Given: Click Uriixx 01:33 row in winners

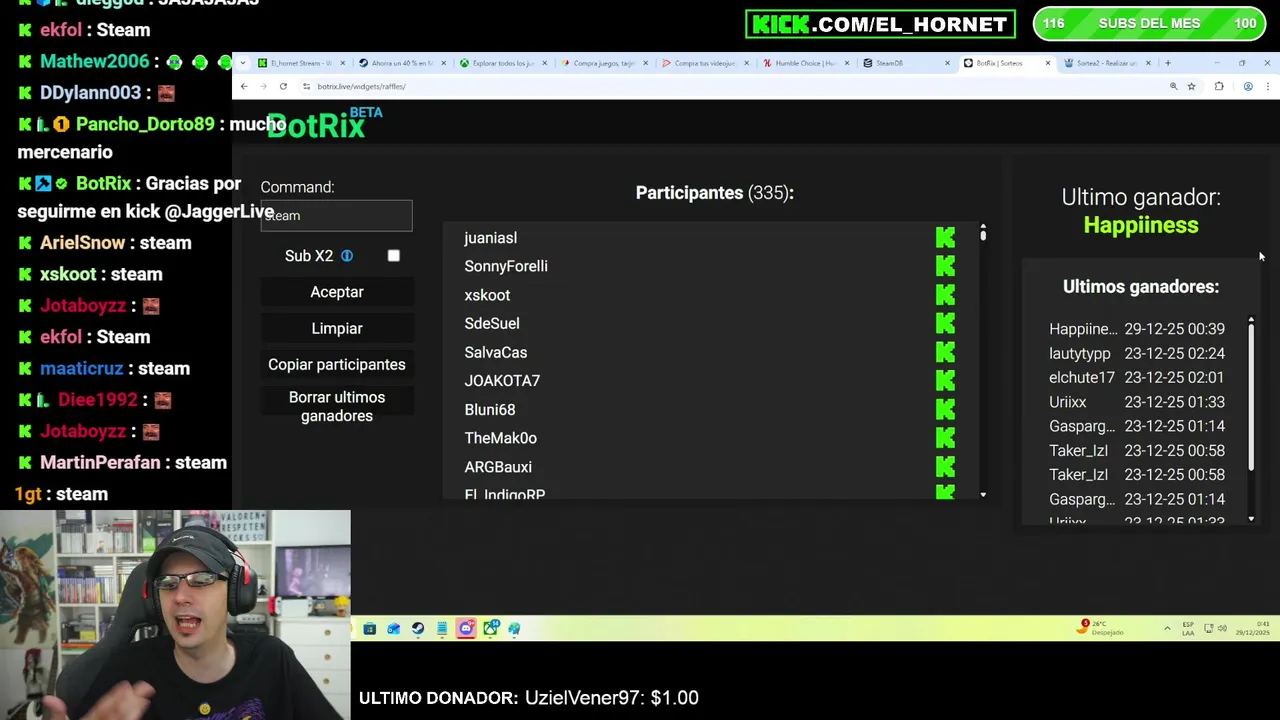Looking at the screenshot, I should click(x=1138, y=402).
